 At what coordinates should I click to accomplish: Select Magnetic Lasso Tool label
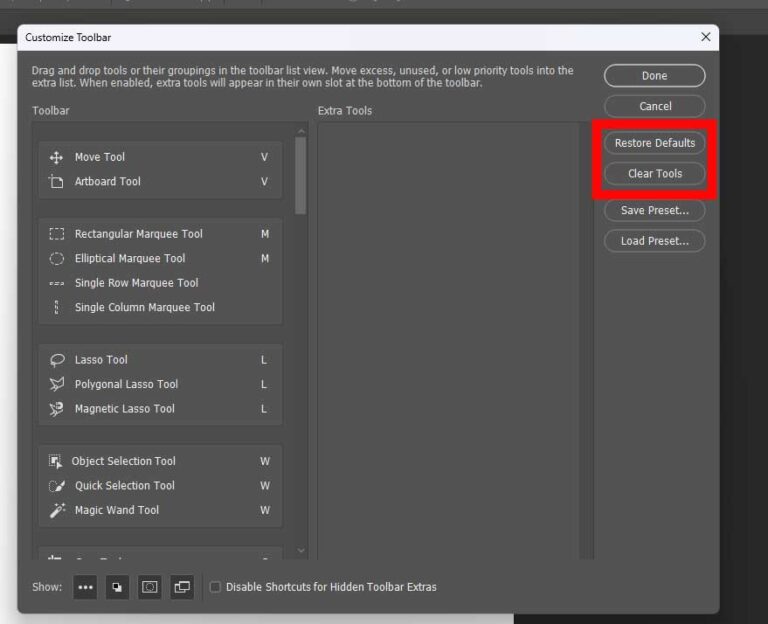pyautogui.click(x=124, y=409)
